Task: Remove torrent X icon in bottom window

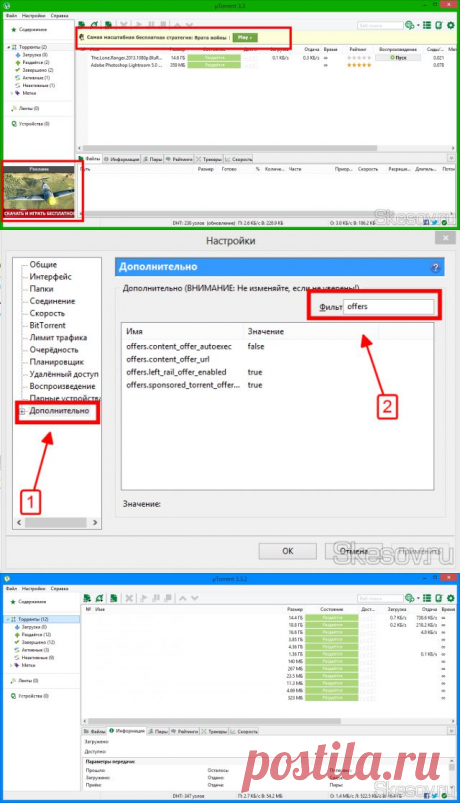Action: coord(129,598)
